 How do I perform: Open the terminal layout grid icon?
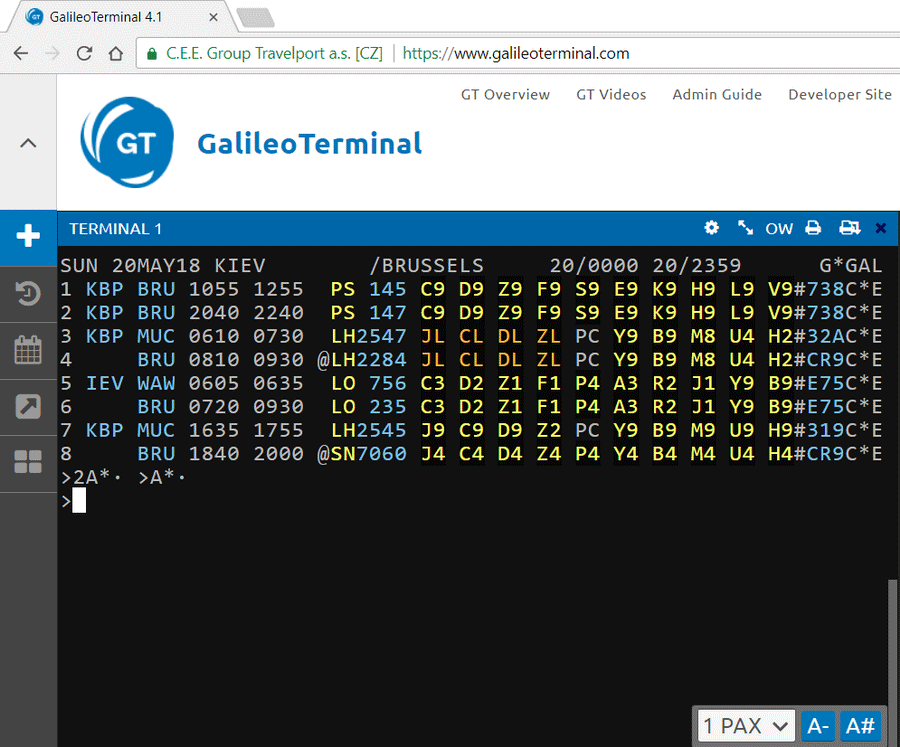pyautogui.click(x=28, y=462)
